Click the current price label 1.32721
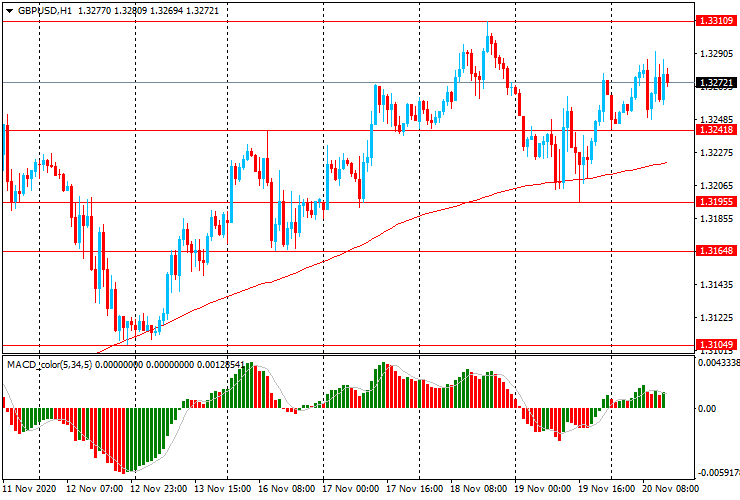Screen dimensions: 740x500 click(x=716, y=83)
